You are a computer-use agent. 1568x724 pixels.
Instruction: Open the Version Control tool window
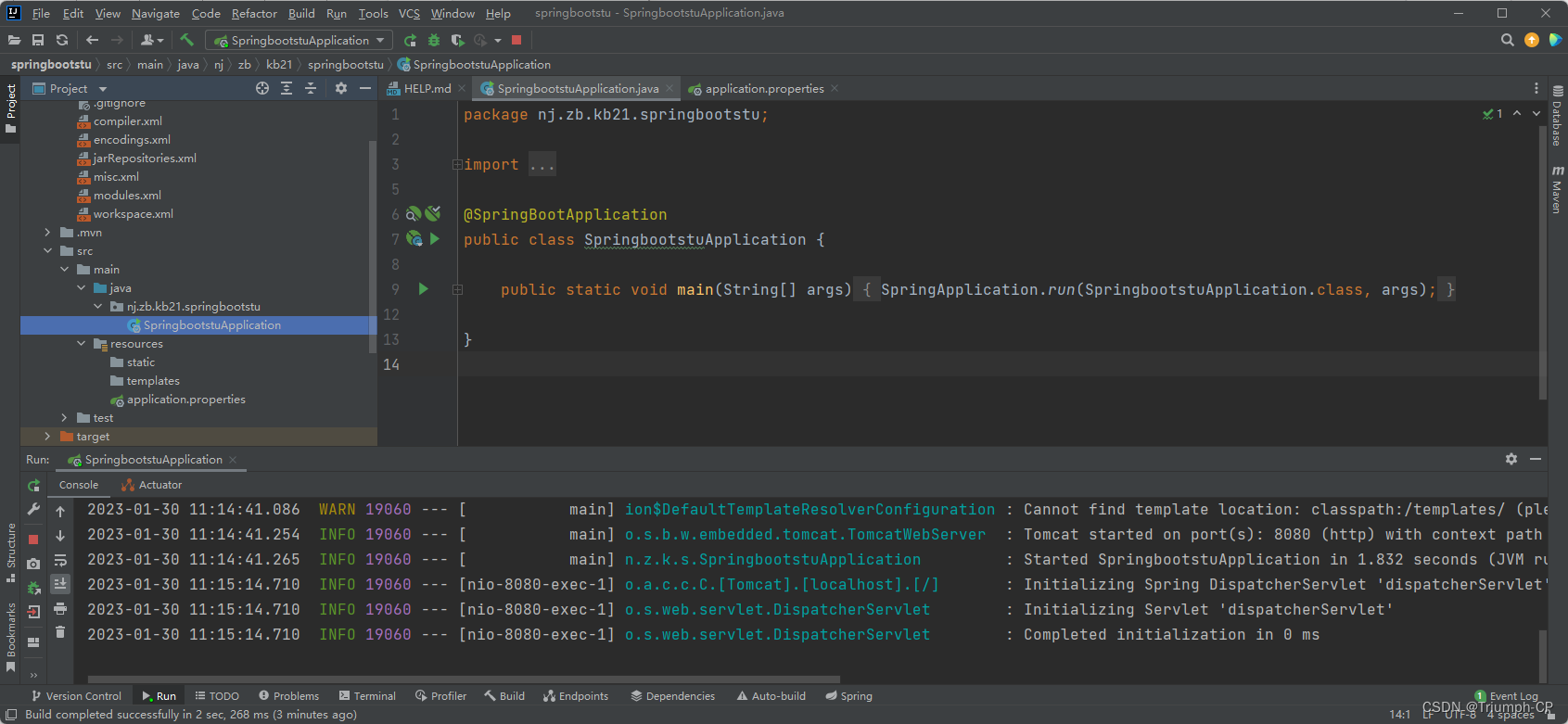click(76, 696)
